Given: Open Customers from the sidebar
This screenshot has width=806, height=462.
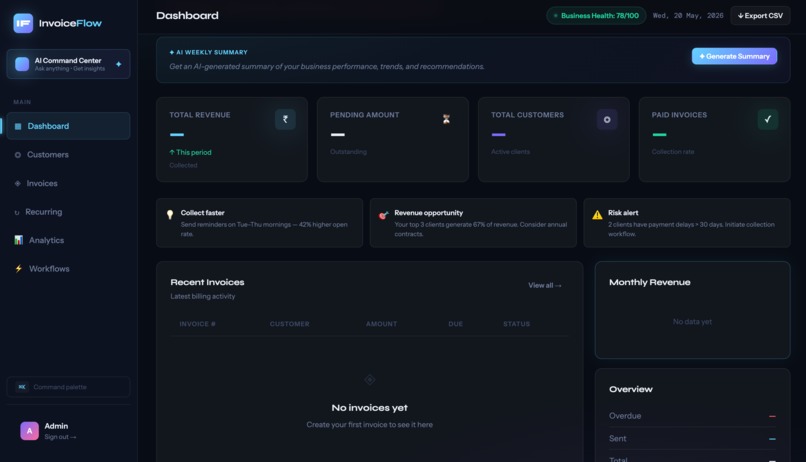Looking at the screenshot, I should (x=68, y=155).
